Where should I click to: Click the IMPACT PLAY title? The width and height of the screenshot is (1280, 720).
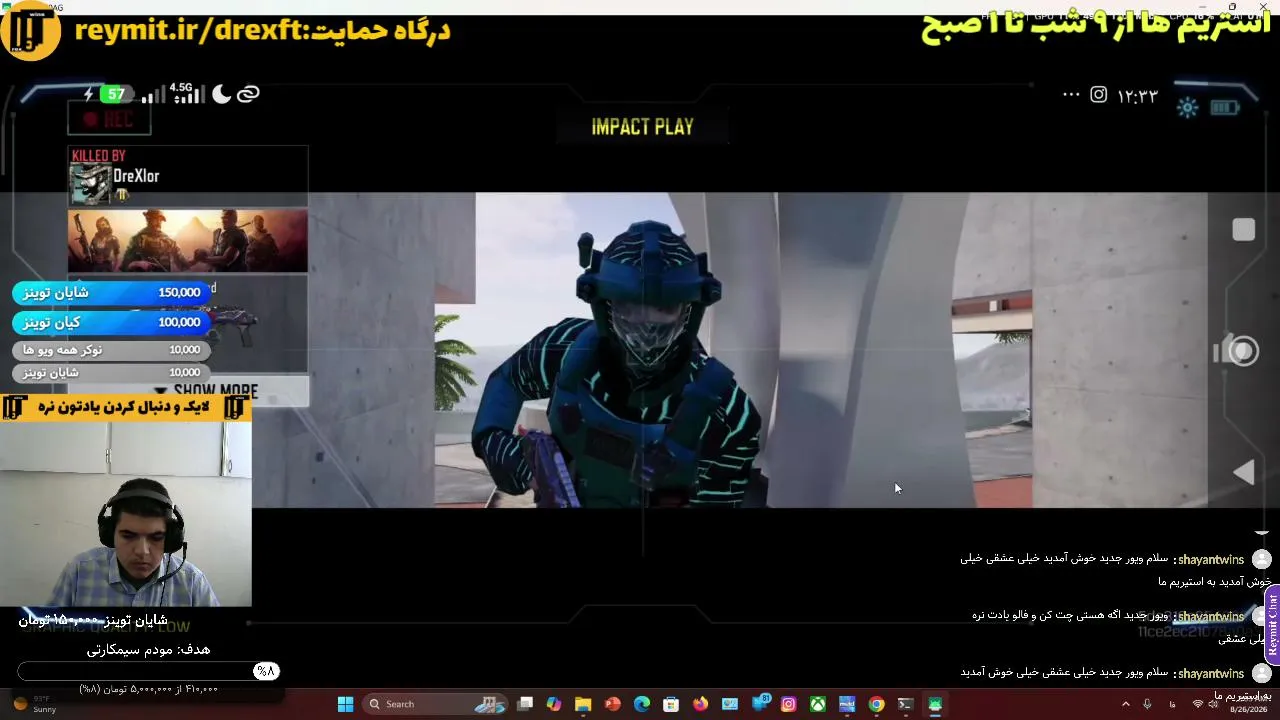(642, 127)
